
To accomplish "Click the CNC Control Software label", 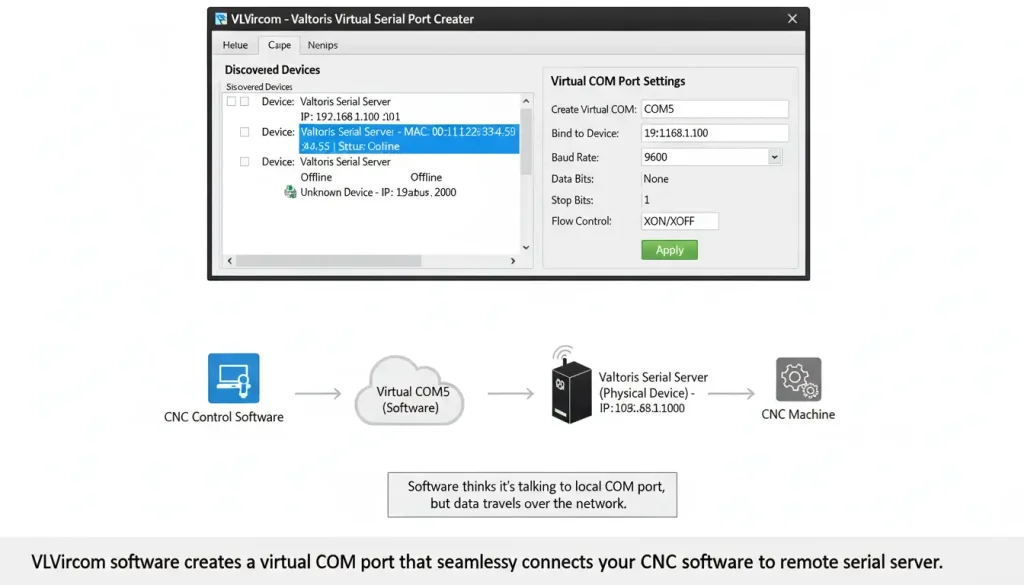I will [x=223, y=417].
